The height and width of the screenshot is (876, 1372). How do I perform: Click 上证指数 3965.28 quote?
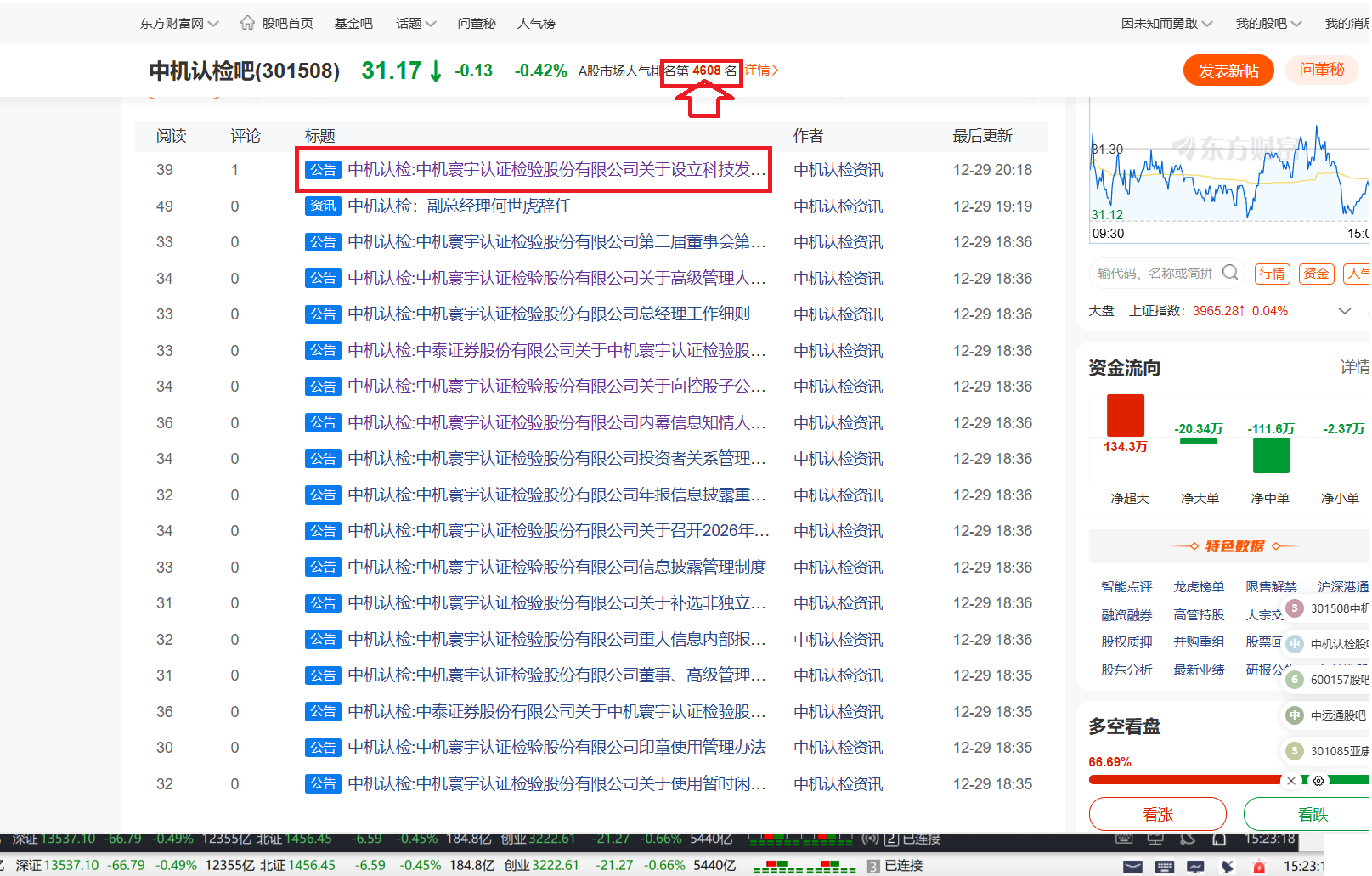click(x=1209, y=311)
